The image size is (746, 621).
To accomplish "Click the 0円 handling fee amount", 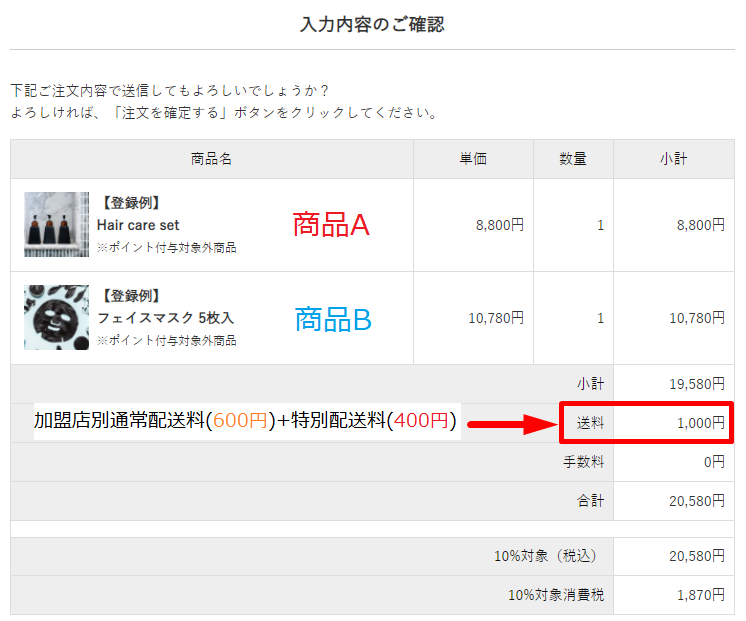I will pyautogui.click(x=713, y=462).
